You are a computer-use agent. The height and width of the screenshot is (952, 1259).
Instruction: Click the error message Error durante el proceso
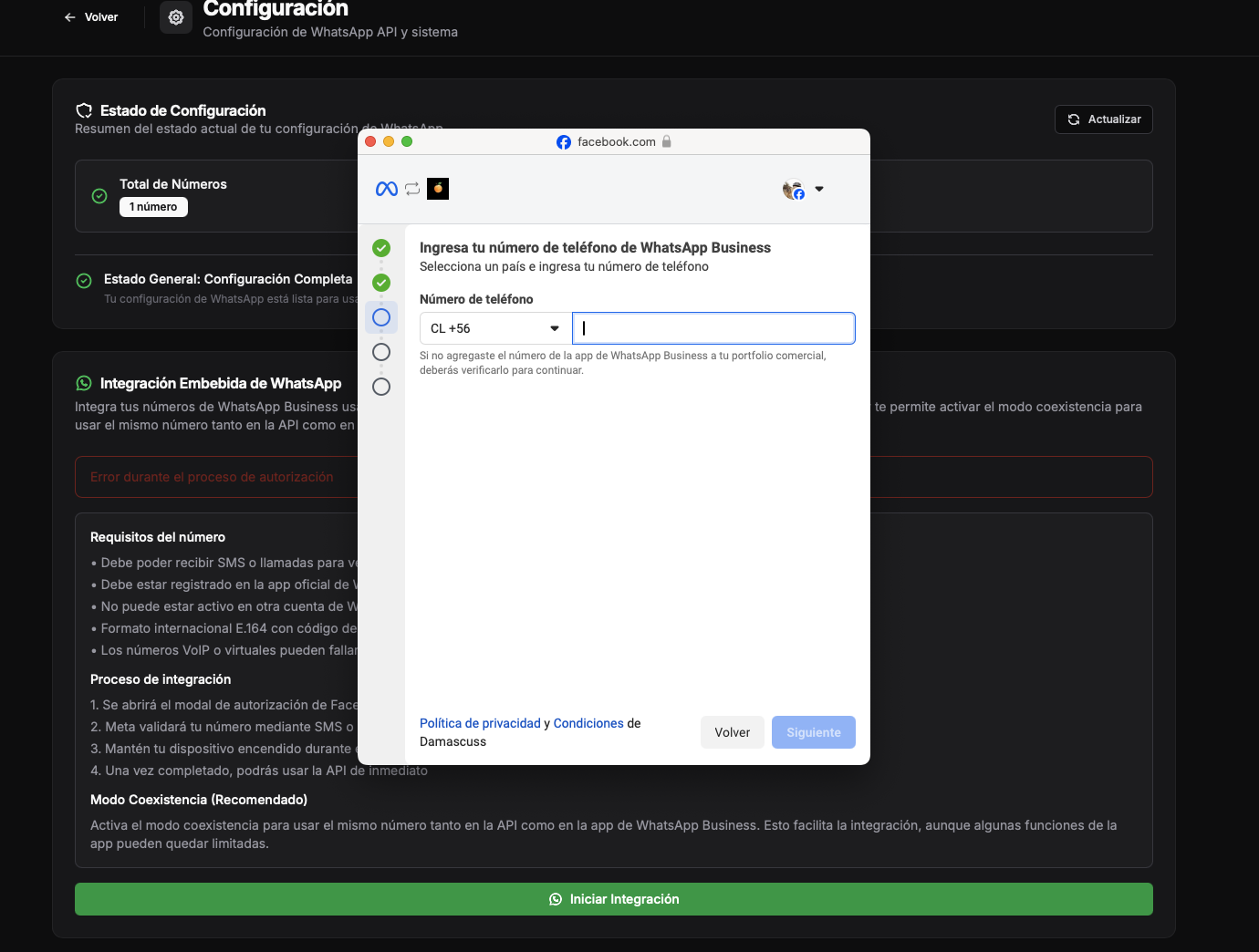point(211,476)
